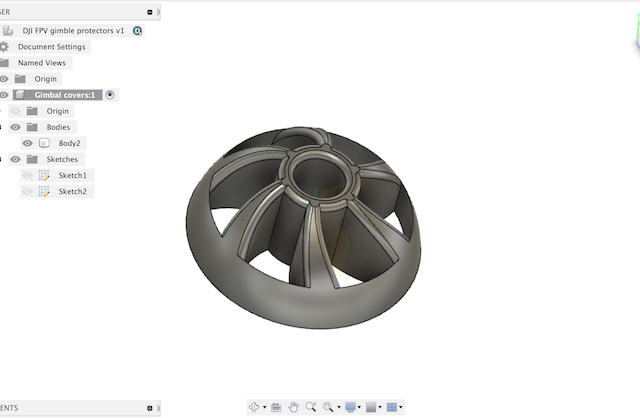Click the Sketch2 sketch icon
Screen dimensions: 640x418
coord(44,191)
